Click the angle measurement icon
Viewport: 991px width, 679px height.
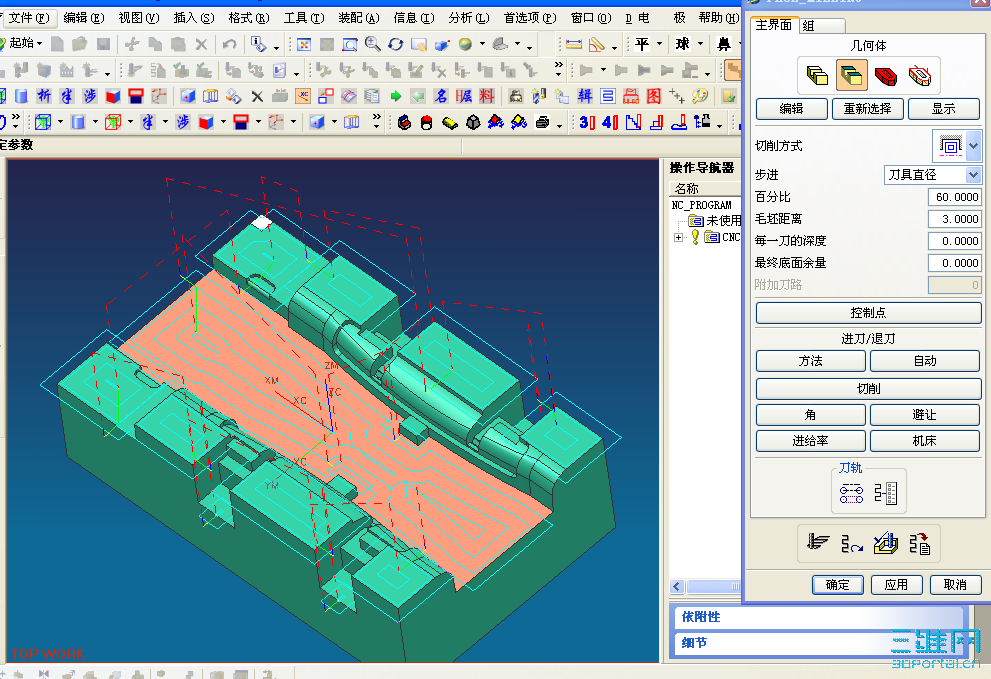tap(597, 44)
